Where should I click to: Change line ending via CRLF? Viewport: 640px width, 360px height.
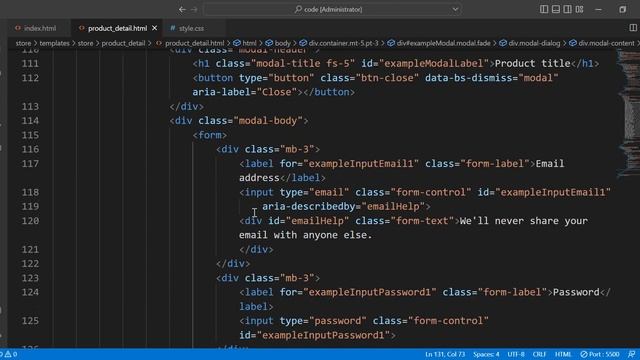[539, 354]
